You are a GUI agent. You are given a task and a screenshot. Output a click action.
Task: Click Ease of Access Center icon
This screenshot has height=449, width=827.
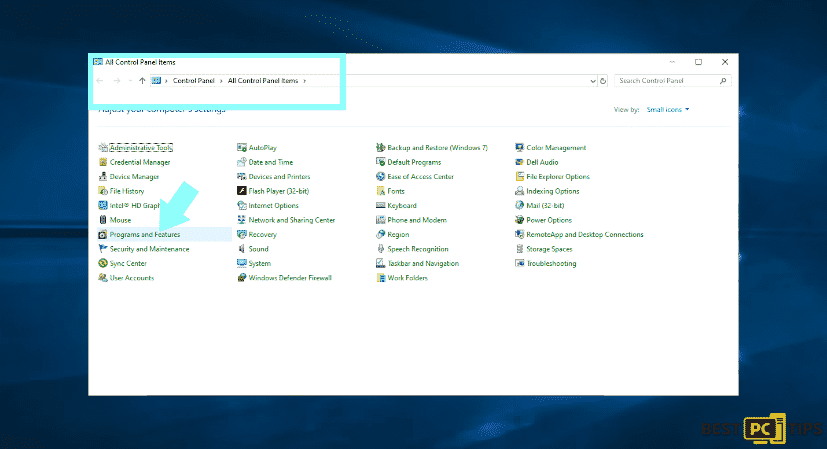pyautogui.click(x=380, y=177)
